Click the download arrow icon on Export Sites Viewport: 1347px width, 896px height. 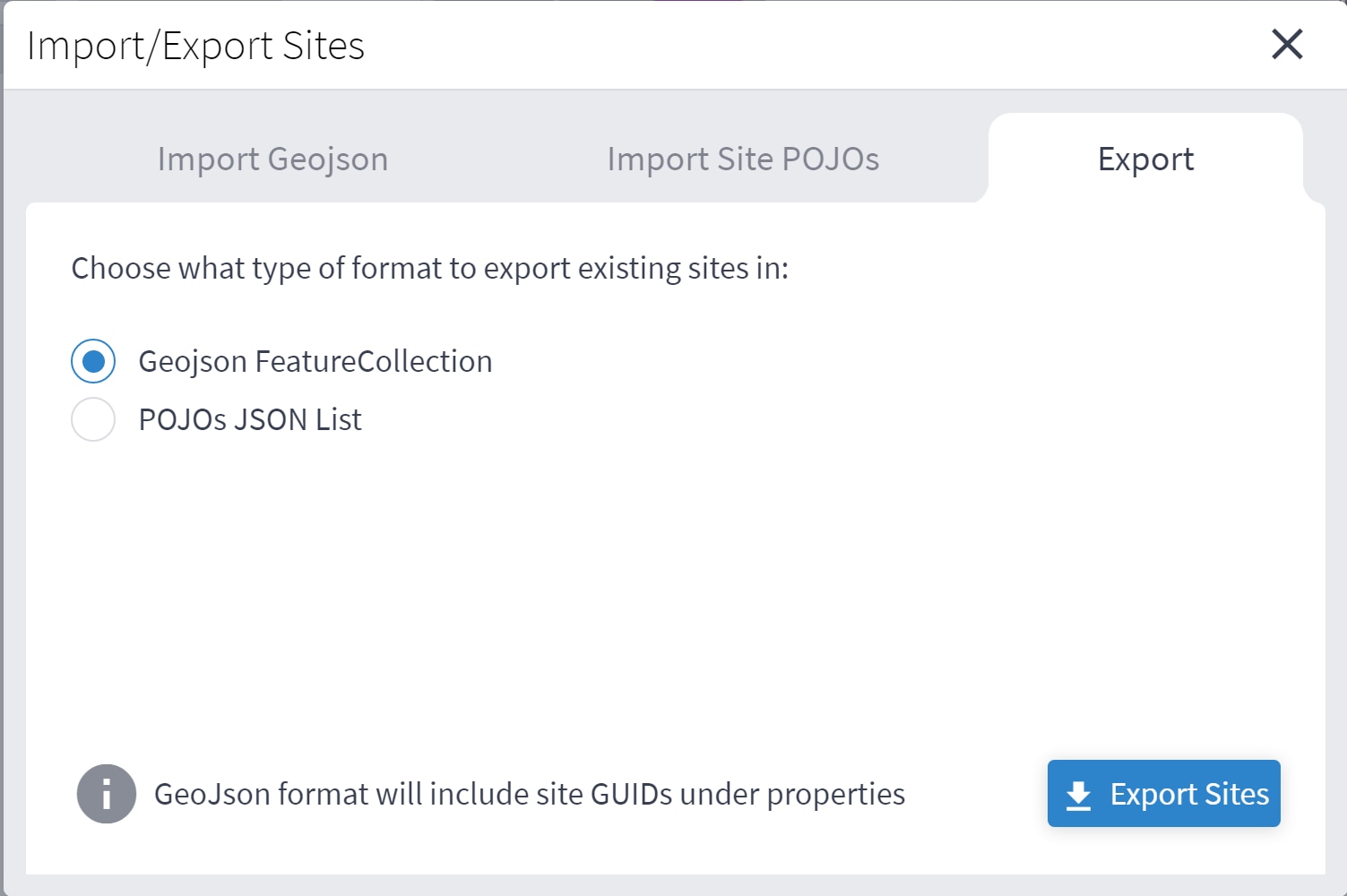[x=1078, y=795]
